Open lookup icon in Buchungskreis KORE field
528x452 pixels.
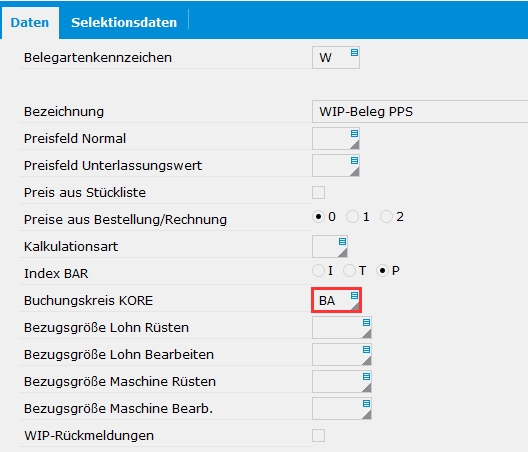coord(354,296)
